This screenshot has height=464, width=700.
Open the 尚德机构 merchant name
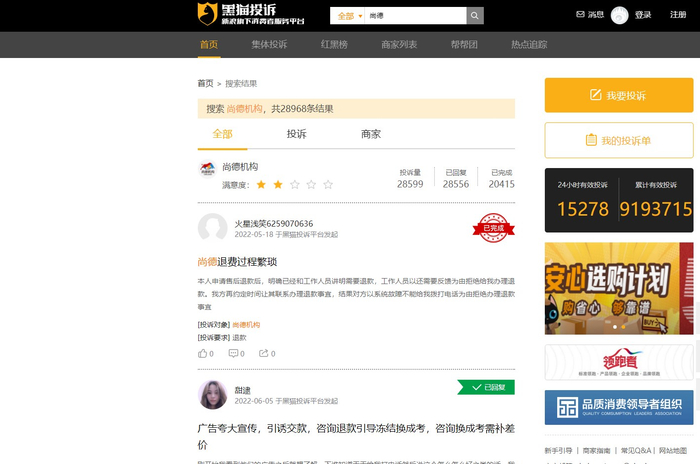point(240,167)
